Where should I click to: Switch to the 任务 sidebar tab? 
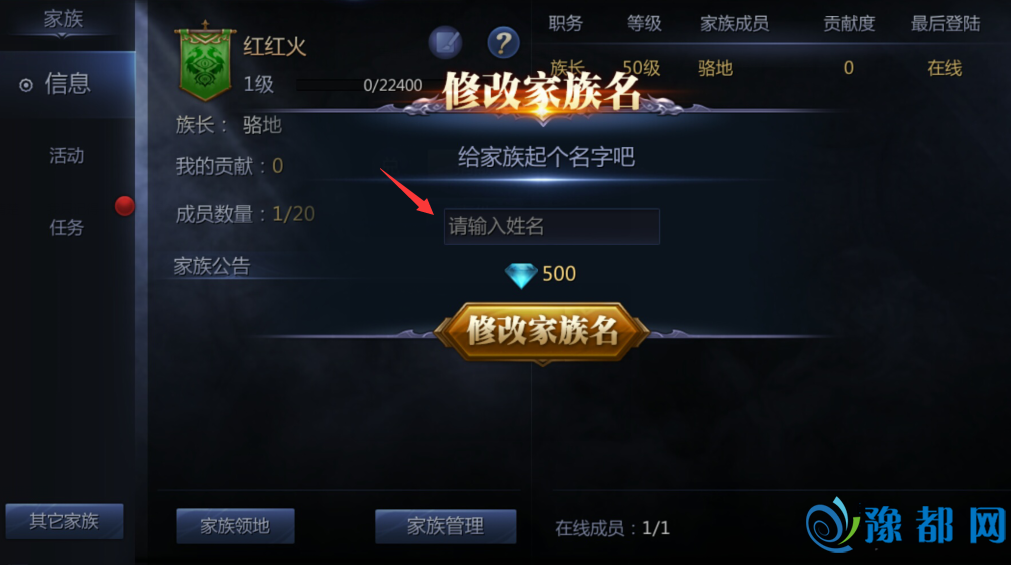click(67, 227)
